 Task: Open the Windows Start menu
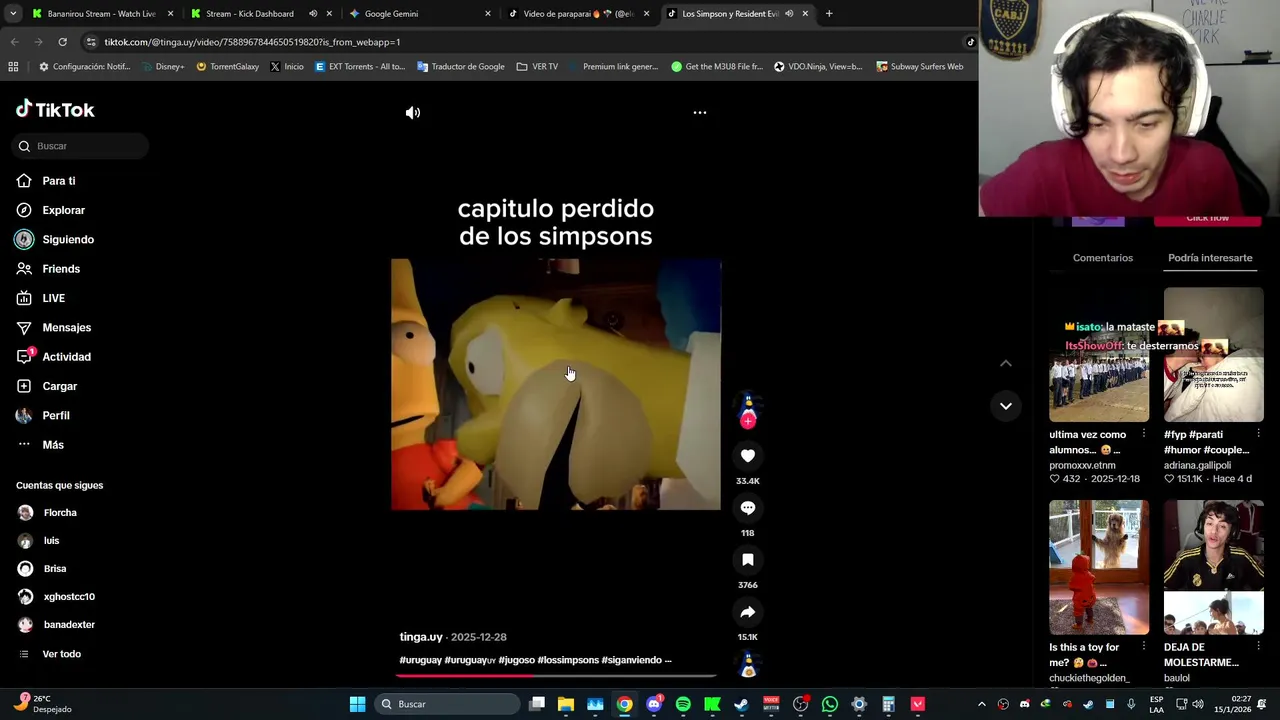[x=357, y=704]
